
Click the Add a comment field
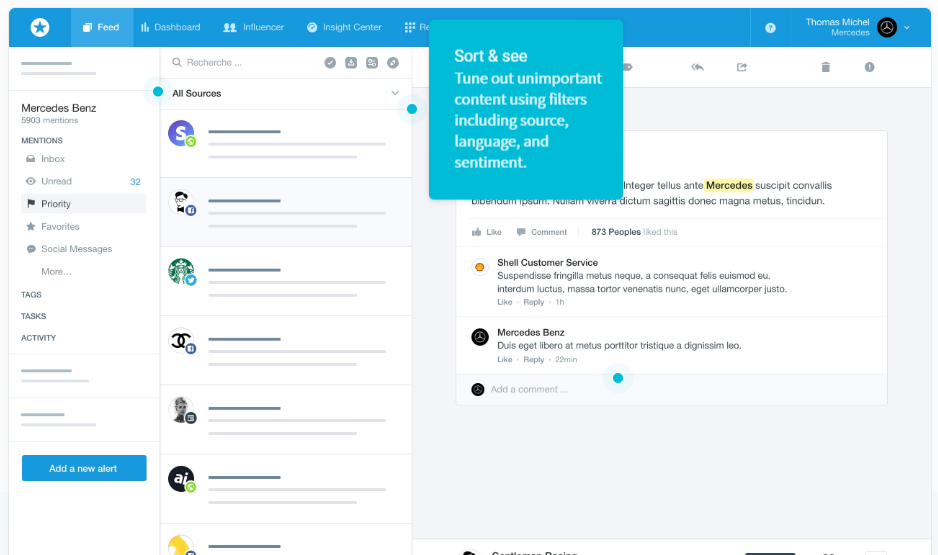(x=671, y=389)
